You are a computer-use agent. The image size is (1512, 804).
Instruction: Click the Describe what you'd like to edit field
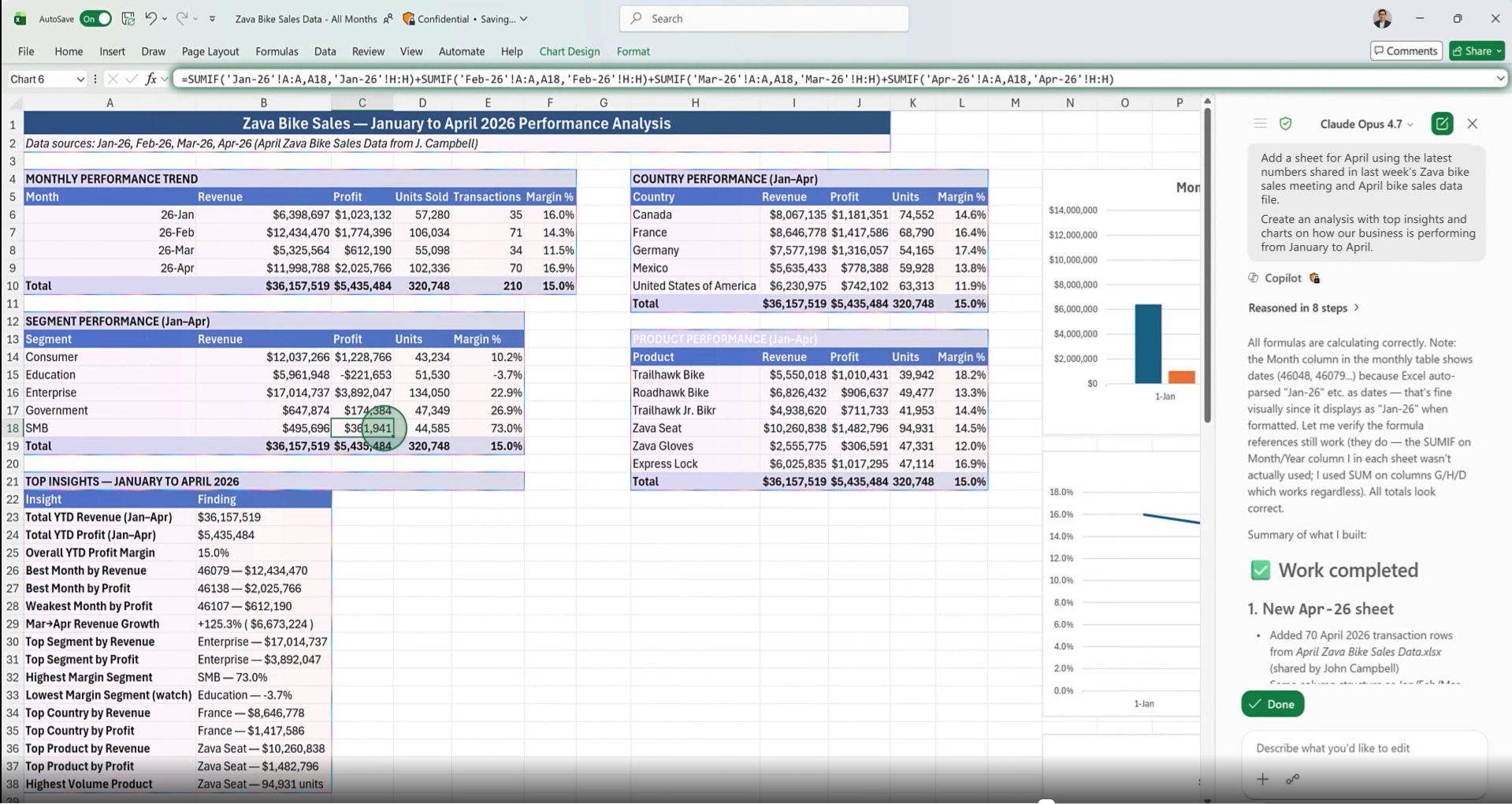(x=1364, y=748)
